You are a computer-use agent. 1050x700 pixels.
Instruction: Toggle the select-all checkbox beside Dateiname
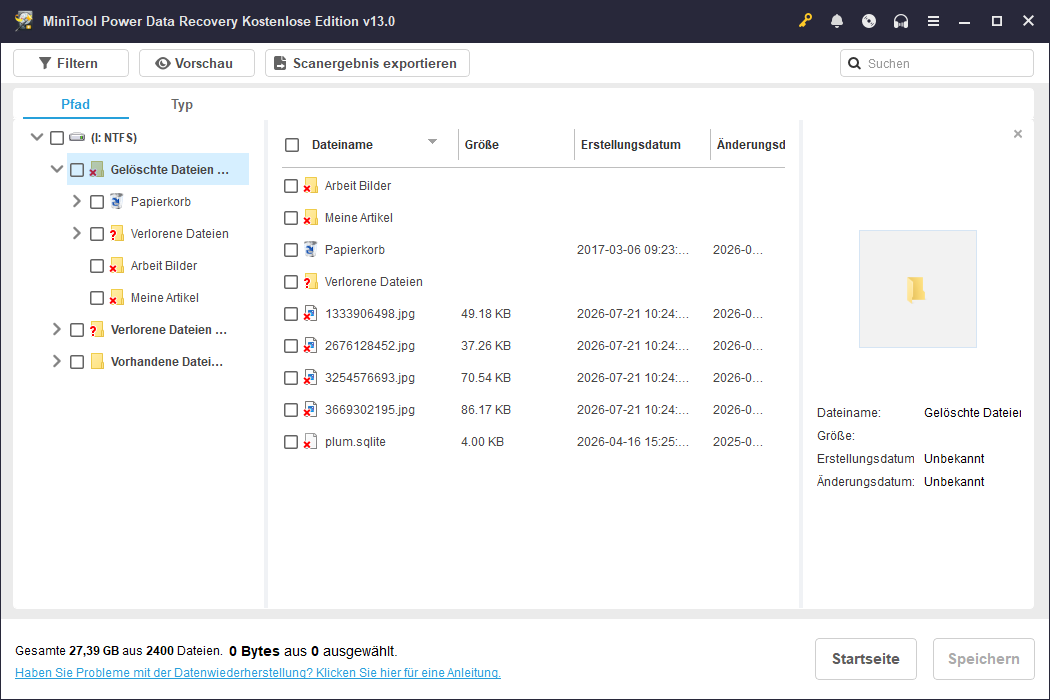click(x=292, y=145)
